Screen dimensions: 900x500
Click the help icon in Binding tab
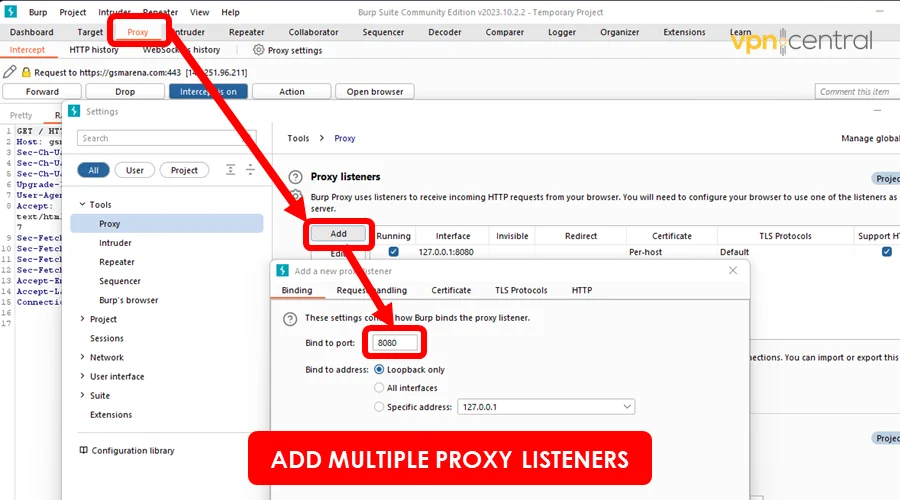pos(290,319)
